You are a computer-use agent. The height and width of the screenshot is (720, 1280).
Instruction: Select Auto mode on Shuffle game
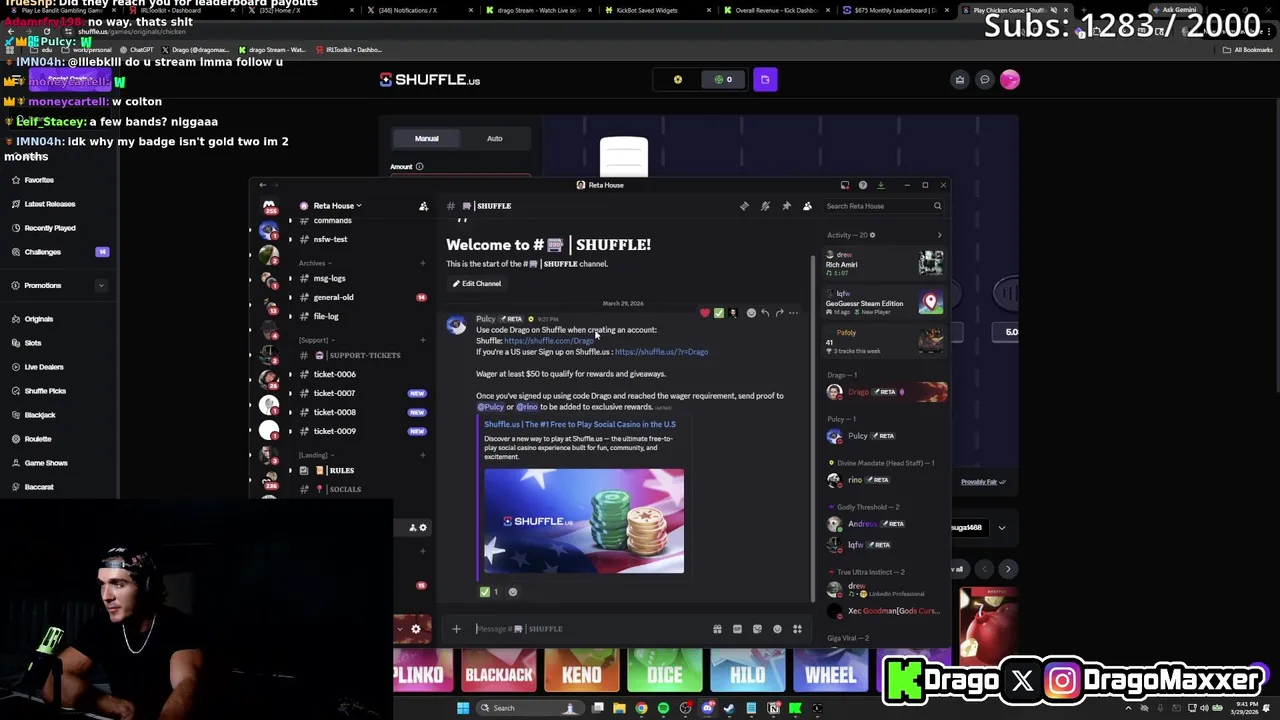[495, 139]
